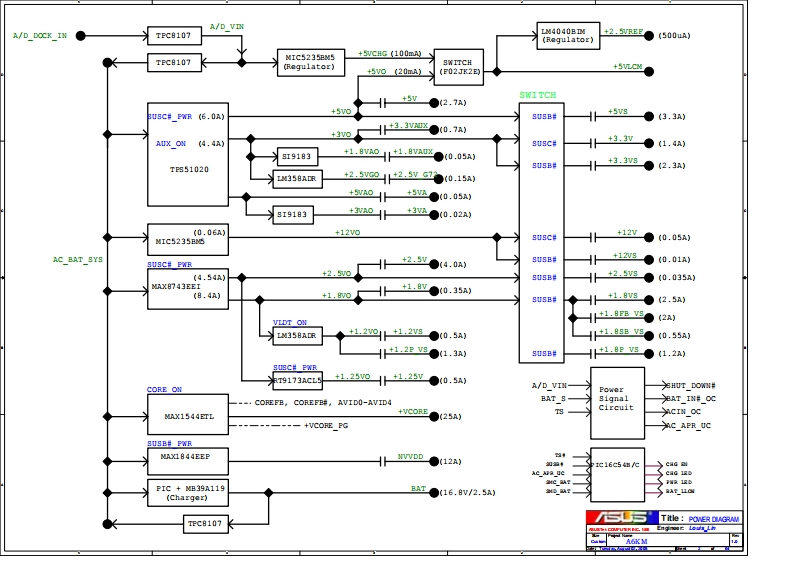Click the CORE_ON signal label
The image size is (793, 561).
164,389
